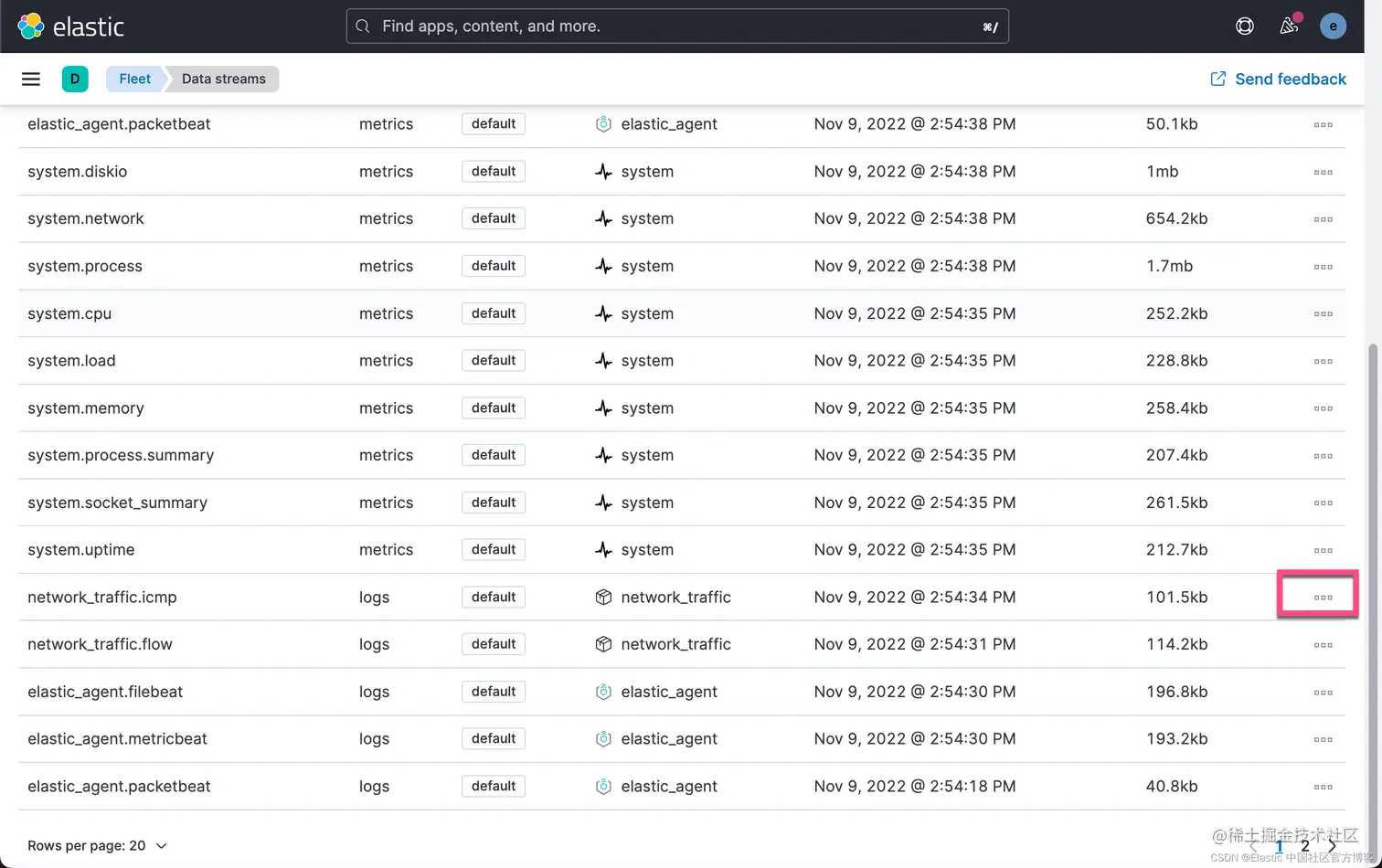Click the green space avatar 'D'
Image resolution: width=1382 pixels, height=868 pixels.
75,79
